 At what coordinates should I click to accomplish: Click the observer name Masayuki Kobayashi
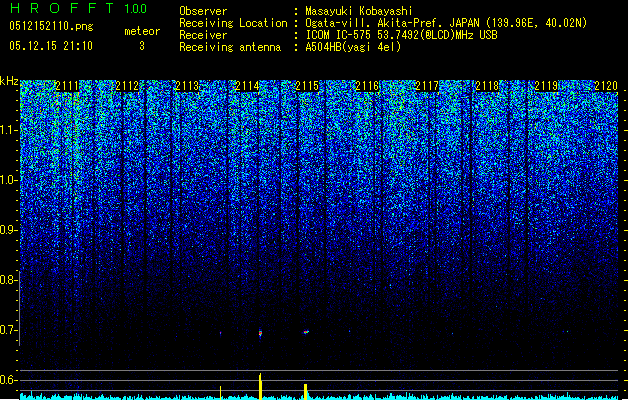359,11
